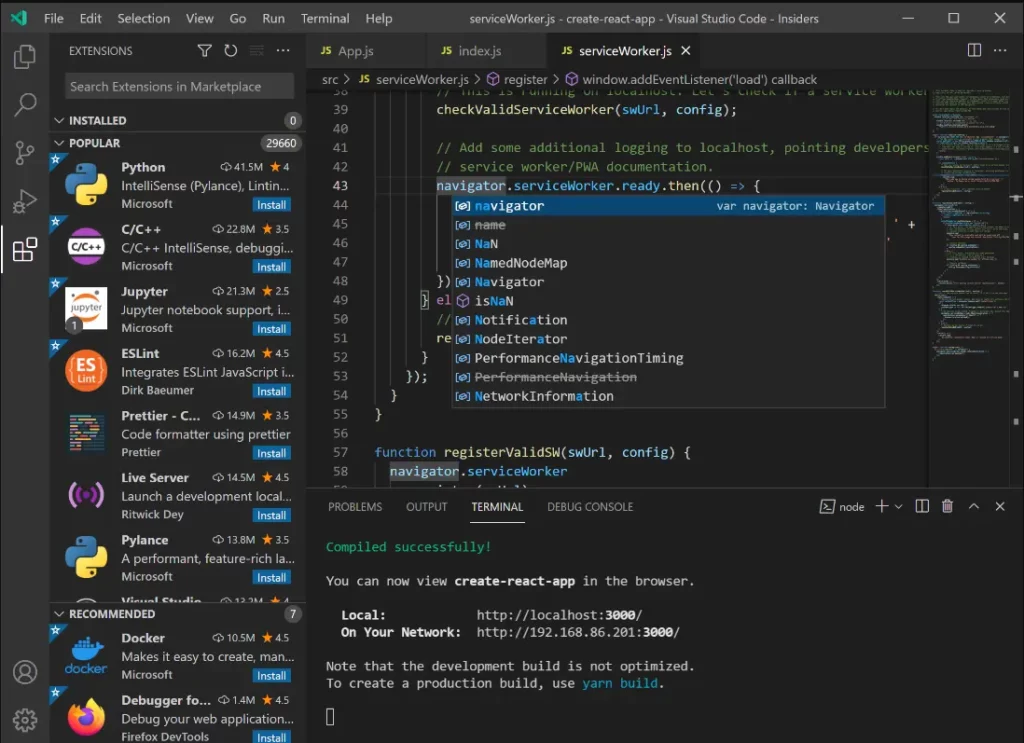Open the Manage gear icon
Screen dimensions: 1024x743
coord(25,717)
